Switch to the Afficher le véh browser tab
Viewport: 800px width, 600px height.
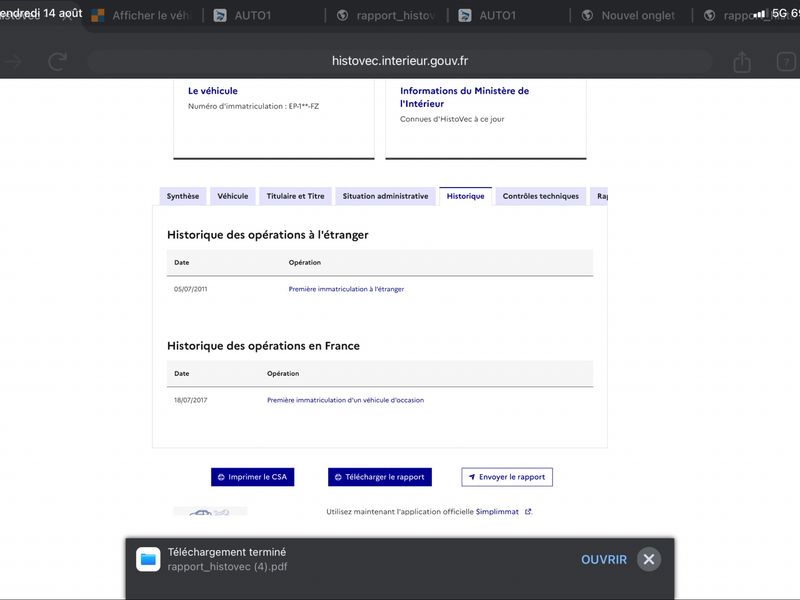pyautogui.click(x=140, y=16)
